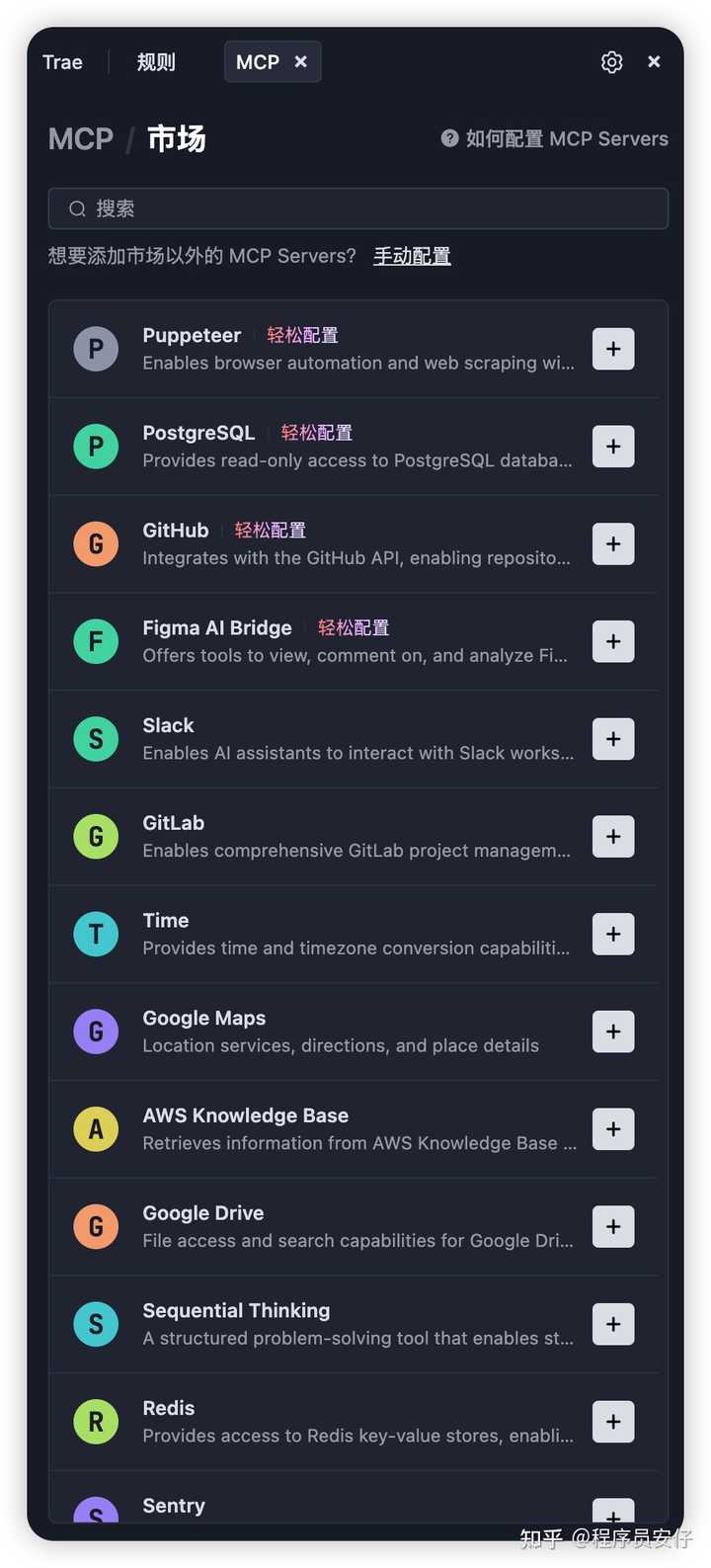This screenshot has height=1568, width=711.
Task: Open the 手动配置 manual configuration link
Action: [412, 256]
